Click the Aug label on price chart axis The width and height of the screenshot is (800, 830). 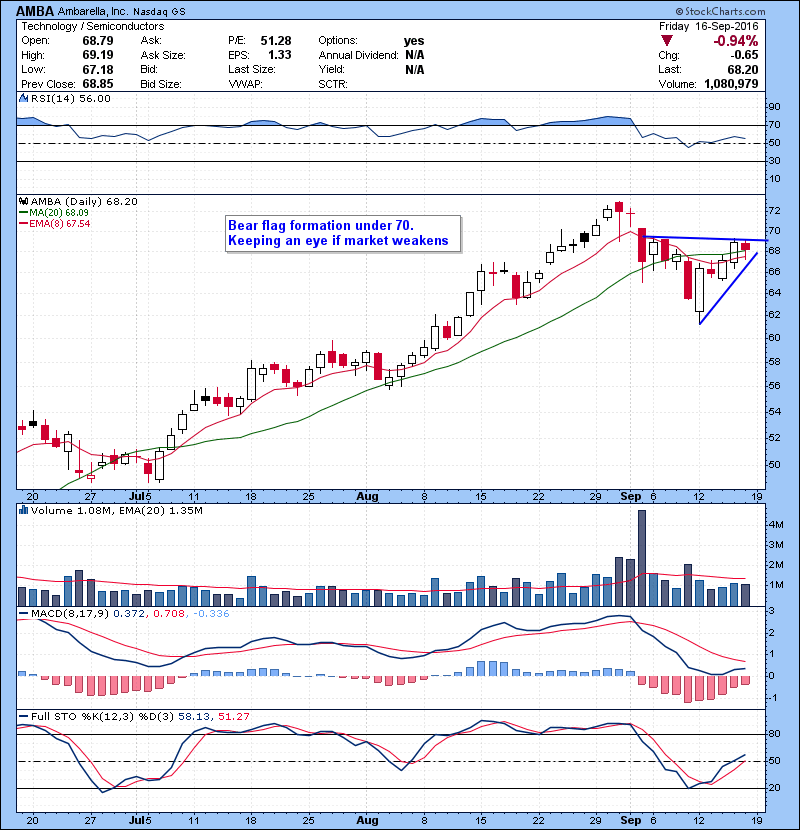[x=367, y=497]
